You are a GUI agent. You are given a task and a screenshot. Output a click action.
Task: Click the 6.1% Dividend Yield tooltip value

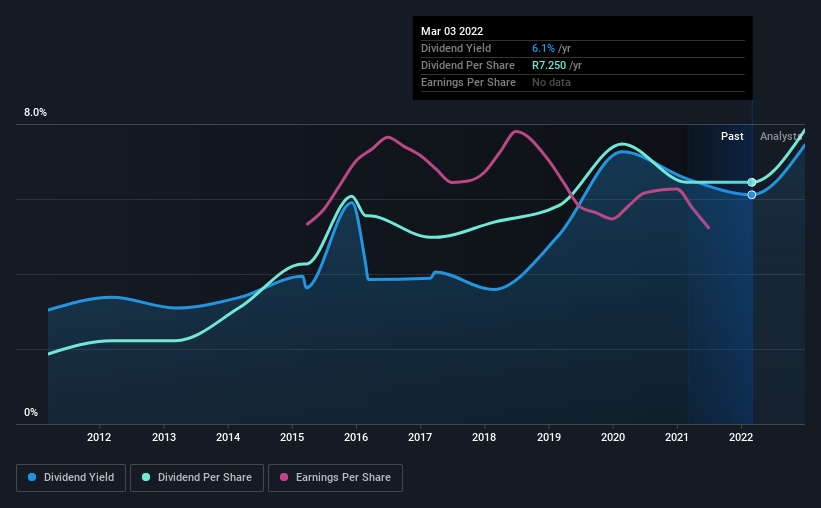pos(543,48)
